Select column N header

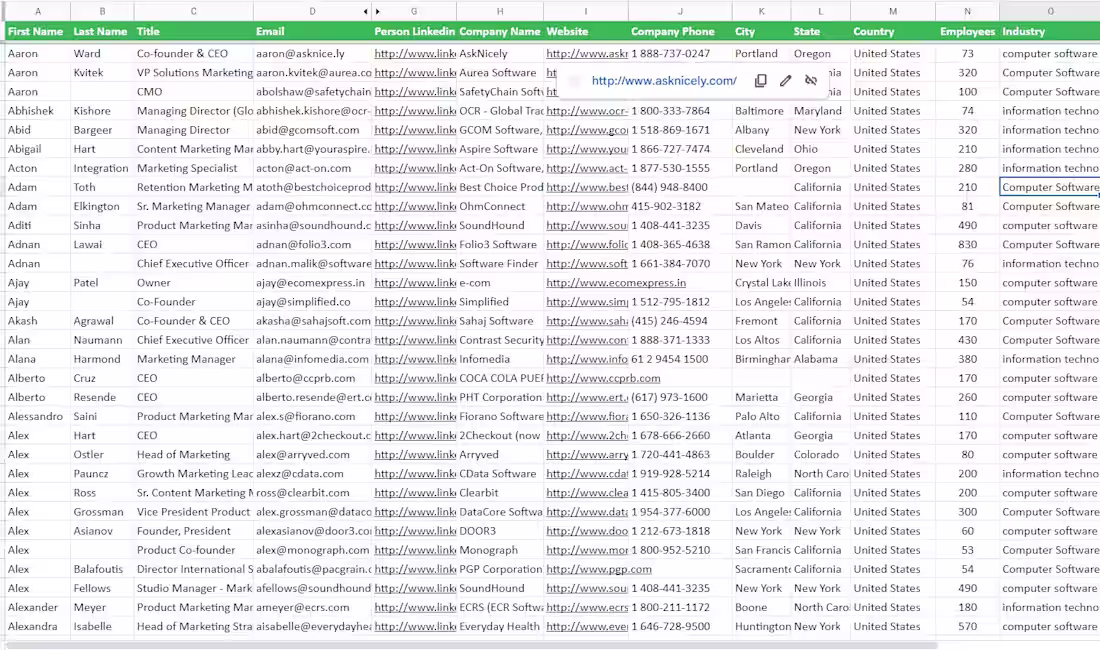pyautogui.click(x=967, y=11)
